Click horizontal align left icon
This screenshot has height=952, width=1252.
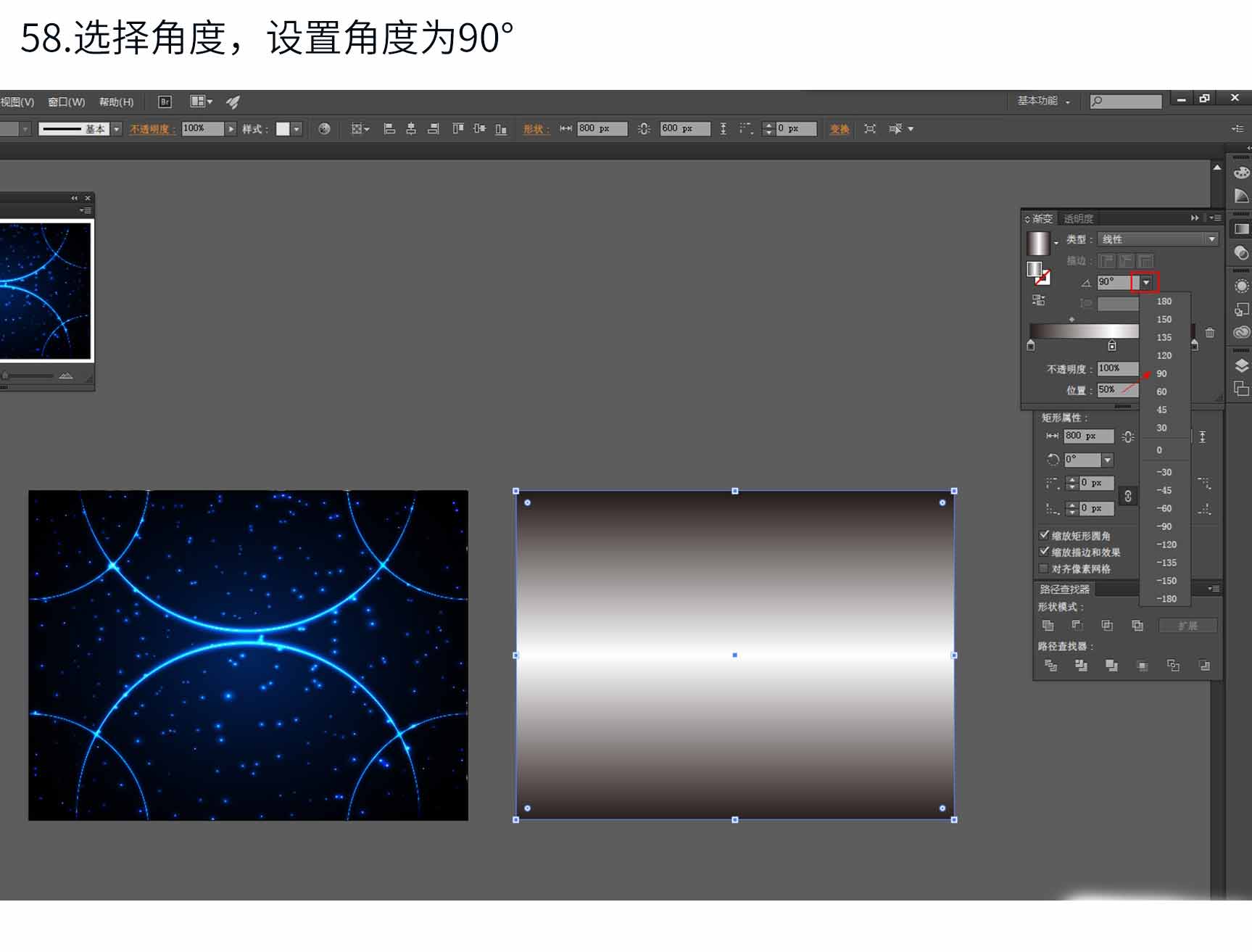pyautogui.click(x=389, y=129)
